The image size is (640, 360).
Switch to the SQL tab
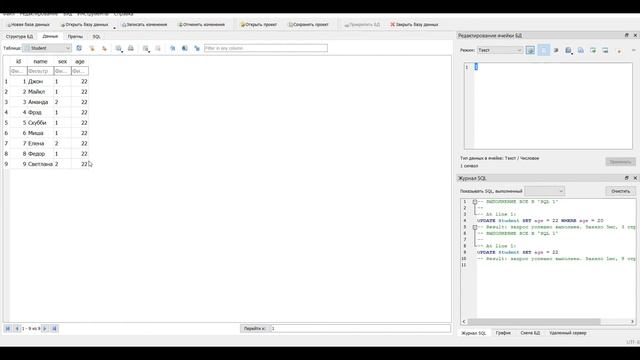click(x=96, y=37)
